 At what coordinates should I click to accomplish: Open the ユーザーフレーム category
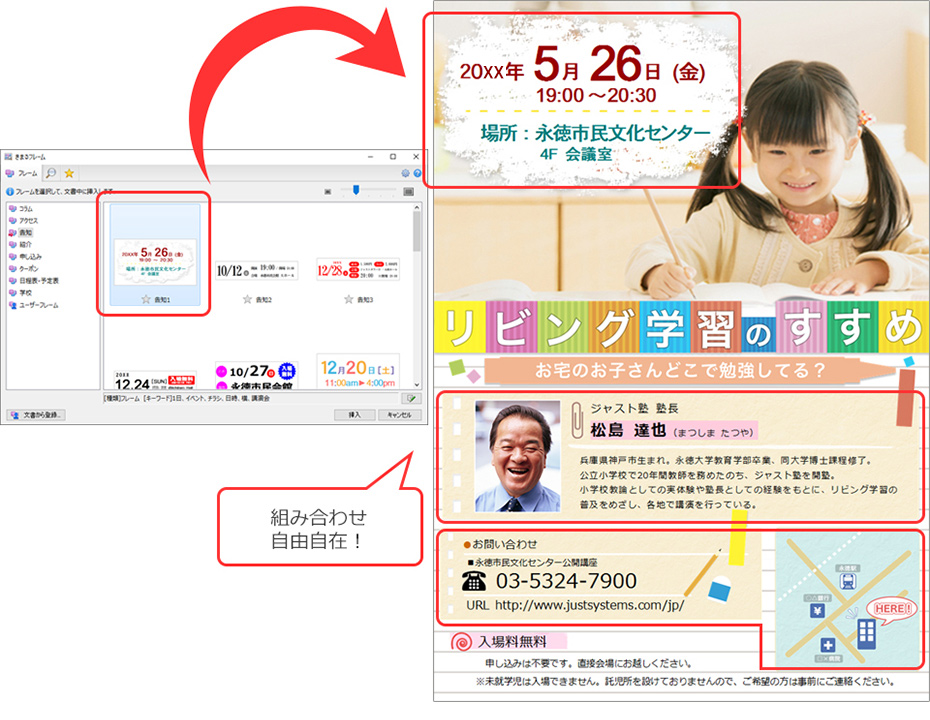pyautogui.click(x=37, y=305)
